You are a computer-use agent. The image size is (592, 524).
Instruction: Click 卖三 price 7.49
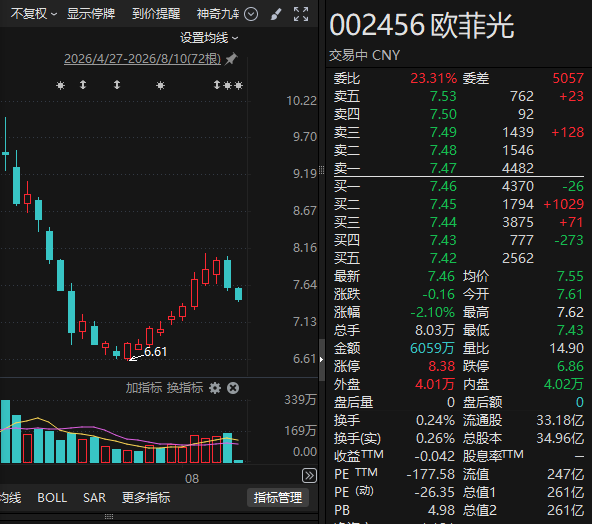point(443,133)
